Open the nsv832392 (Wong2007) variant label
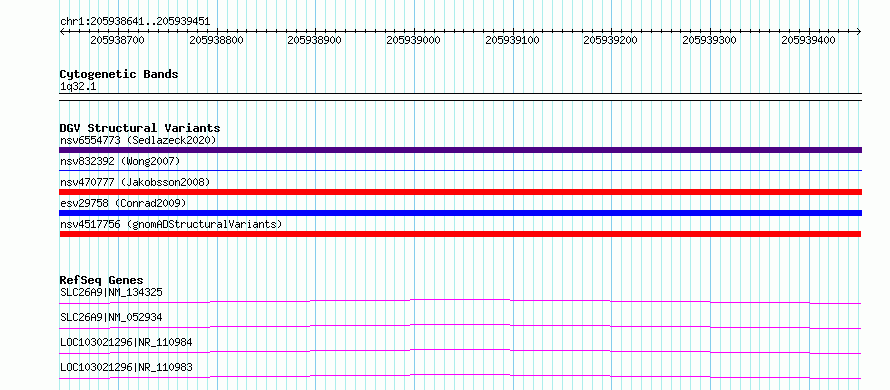This screenshot has width=890, height=390. point(120,161)
